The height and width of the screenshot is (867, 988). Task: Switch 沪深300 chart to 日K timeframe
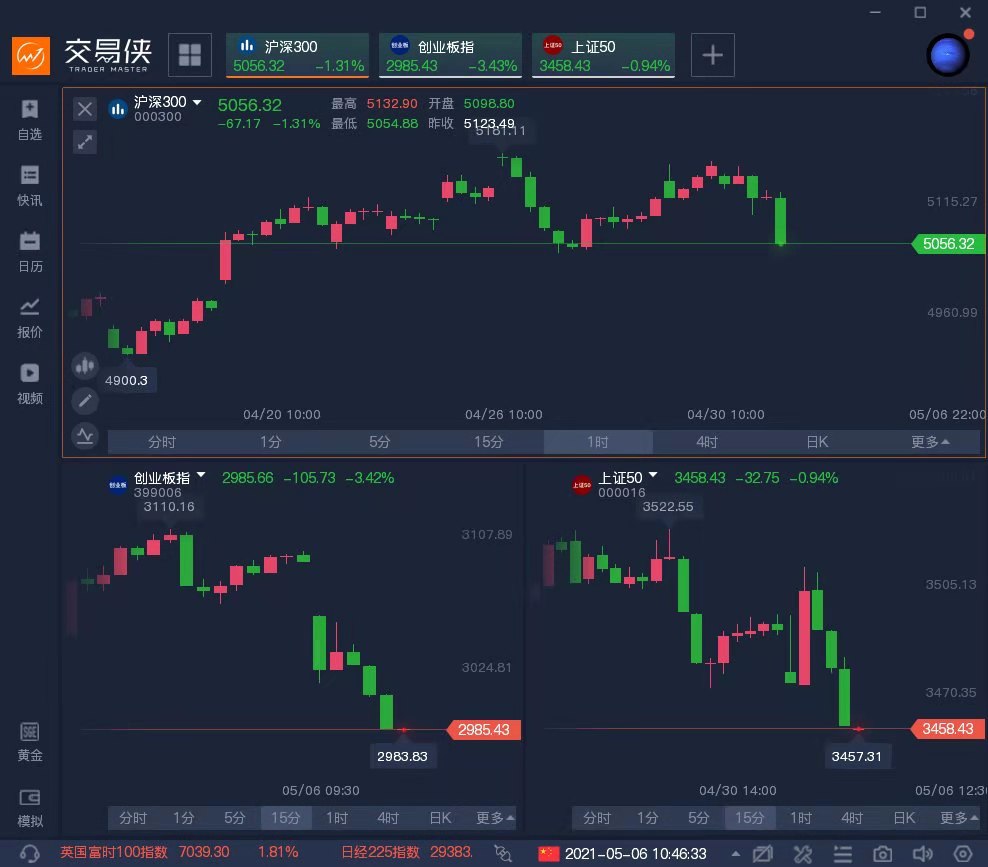(x=817, y=442)
